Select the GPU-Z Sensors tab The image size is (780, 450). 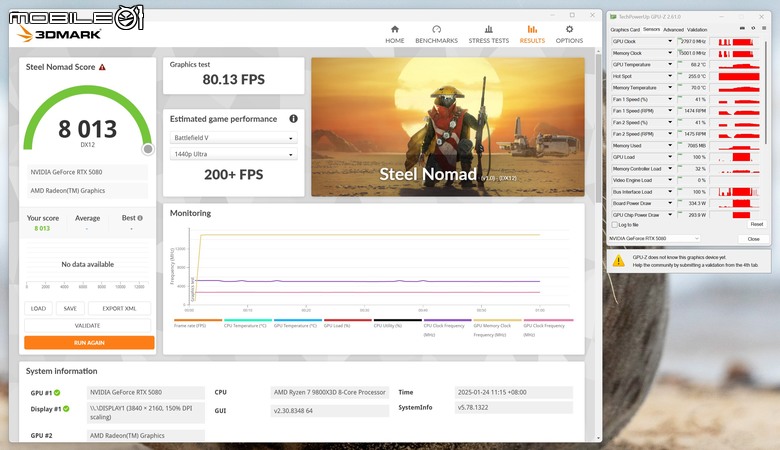tap(651, 29)
